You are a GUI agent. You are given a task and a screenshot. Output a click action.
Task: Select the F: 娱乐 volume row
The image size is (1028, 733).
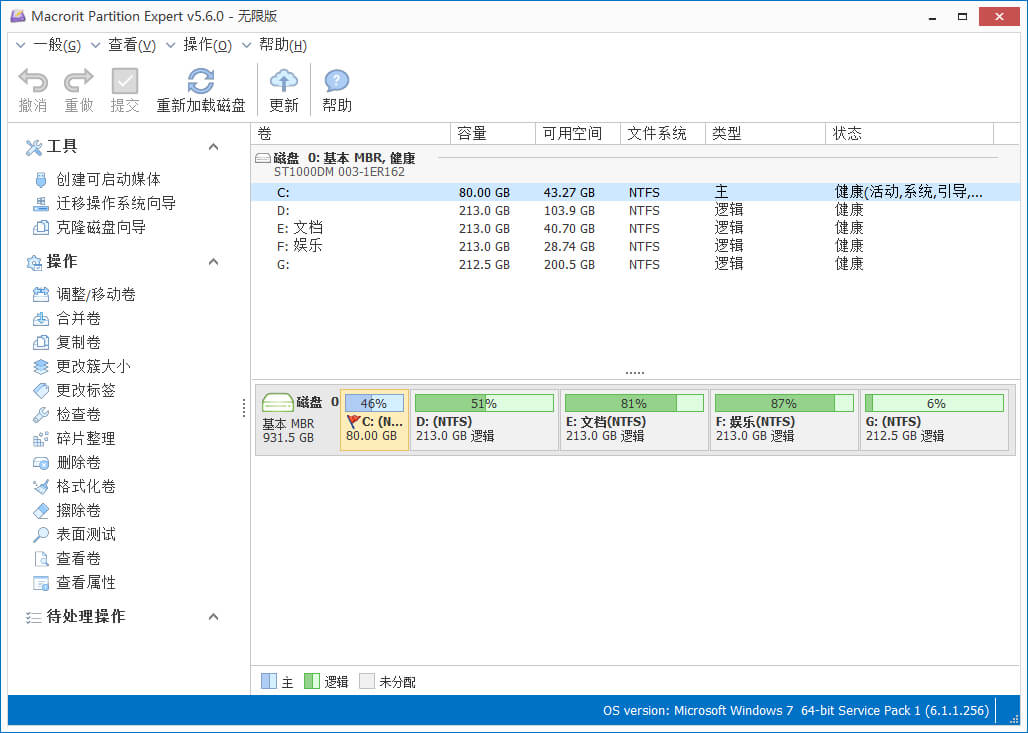pyautogui.click(x=635, y=247)
